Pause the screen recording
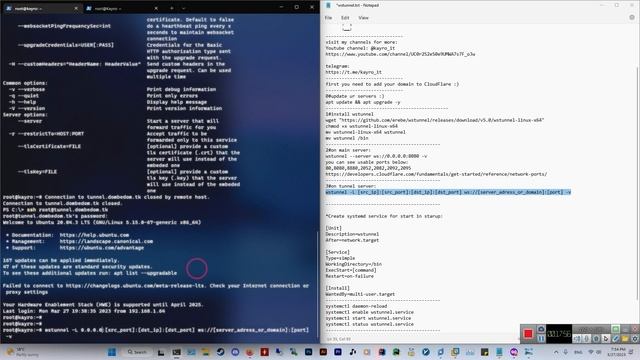This screenshot has width=640, height=360. 541,338
